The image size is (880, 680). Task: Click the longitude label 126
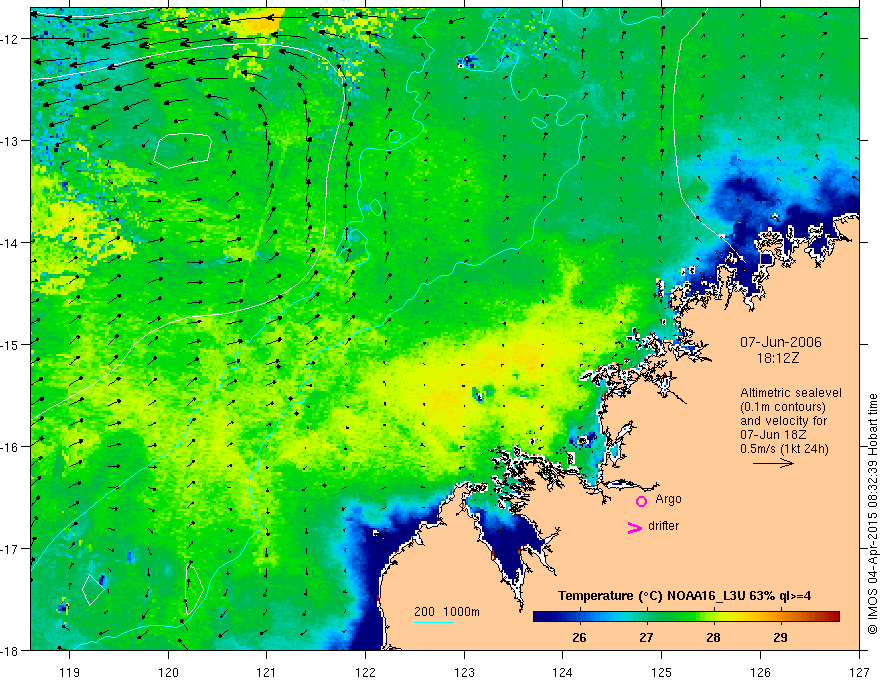(x=760, y=672)
